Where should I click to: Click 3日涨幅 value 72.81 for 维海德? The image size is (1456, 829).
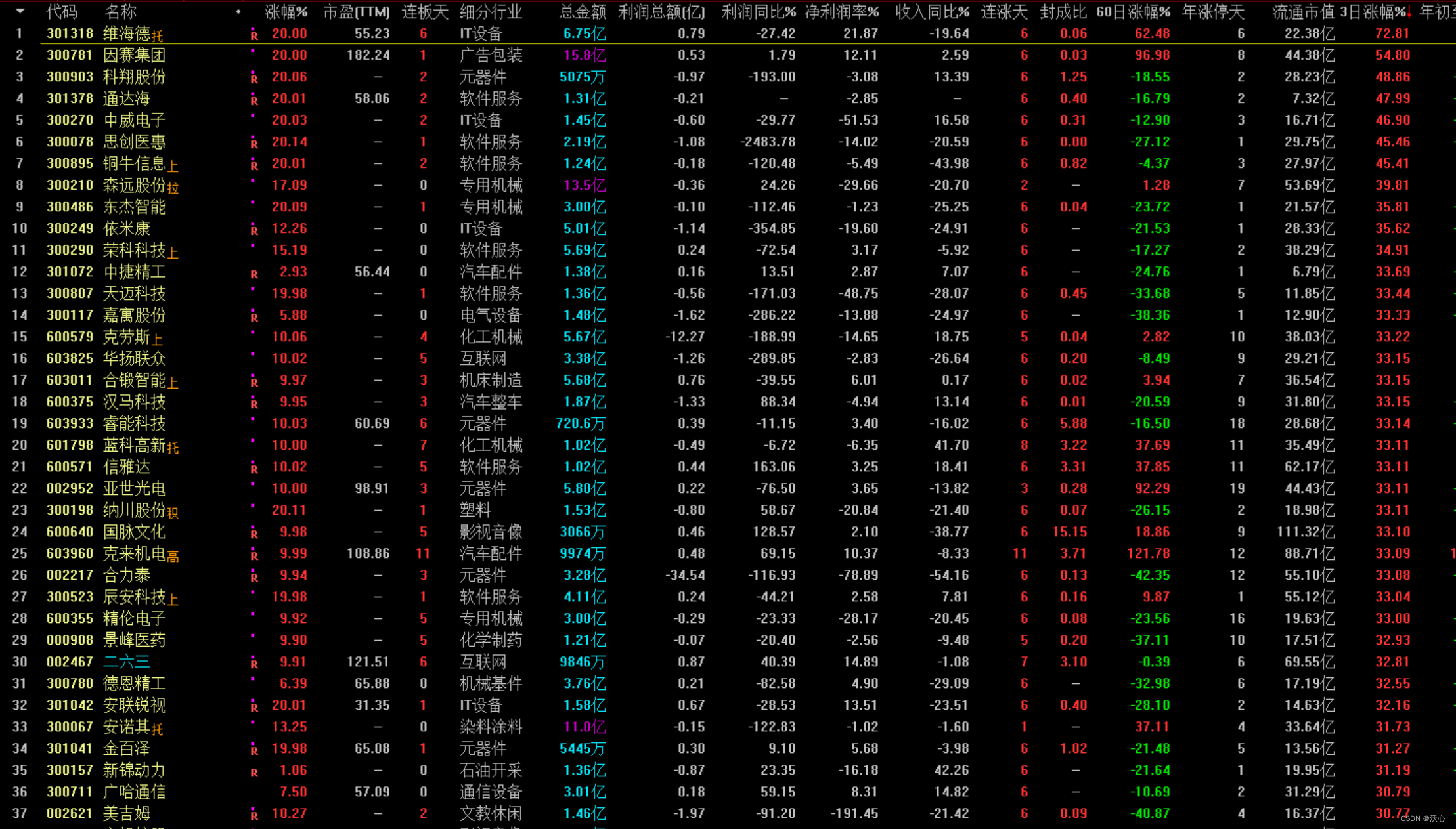(1392, 33)
